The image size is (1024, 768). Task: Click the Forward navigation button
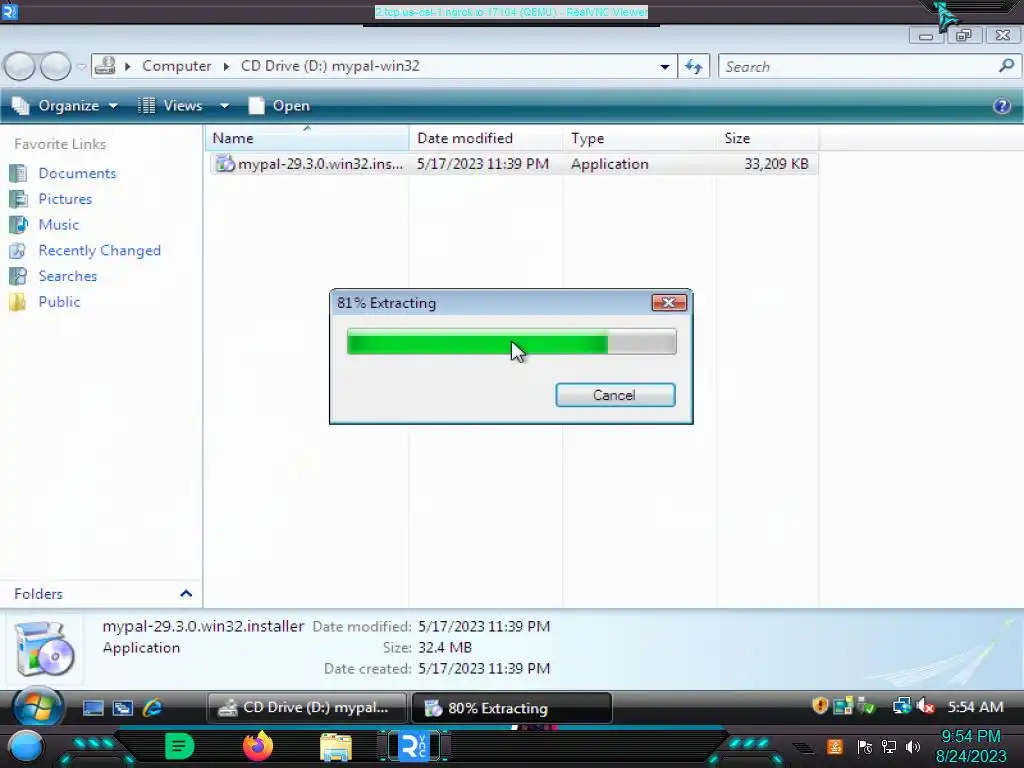tap(56, 67)
